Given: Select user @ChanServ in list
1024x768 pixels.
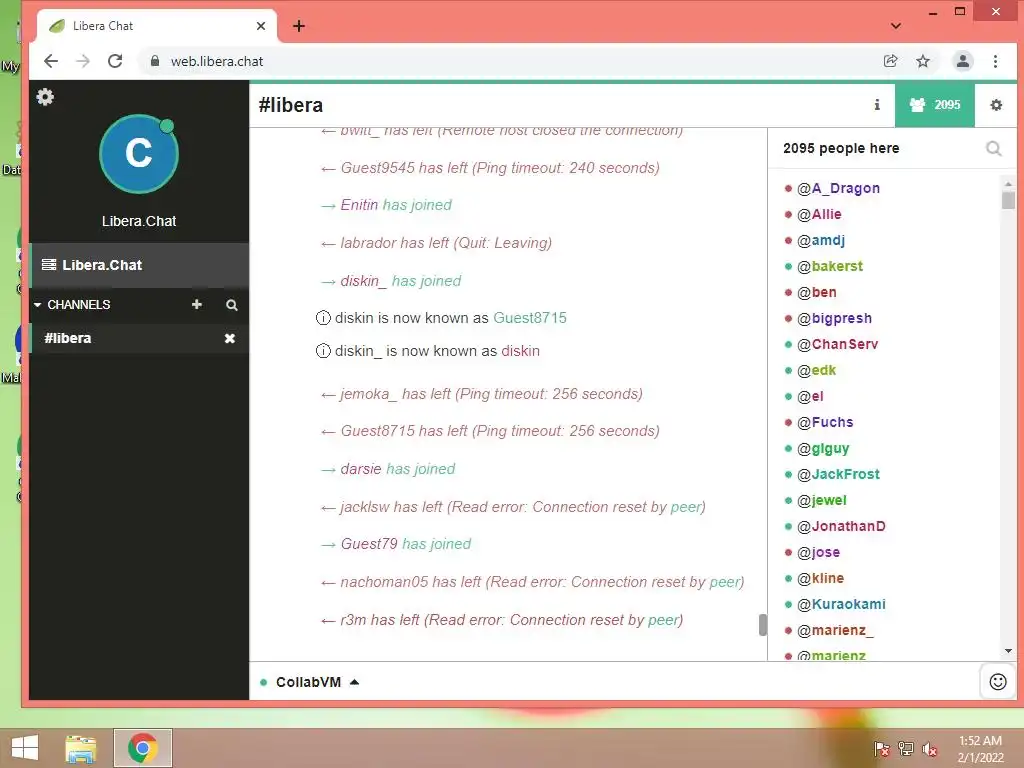Looking at the screenshot, I should [837, 344].
